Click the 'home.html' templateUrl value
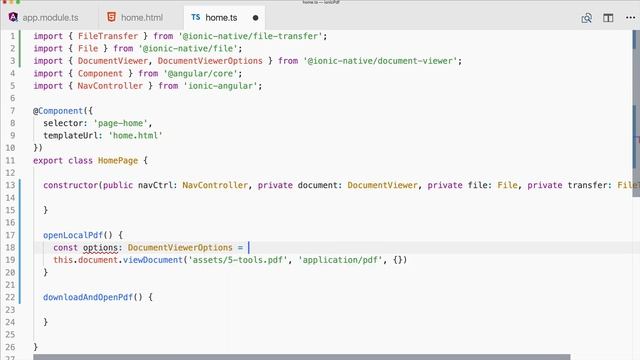Viewport: 640px width, 360px height. [x=135, y=136]
